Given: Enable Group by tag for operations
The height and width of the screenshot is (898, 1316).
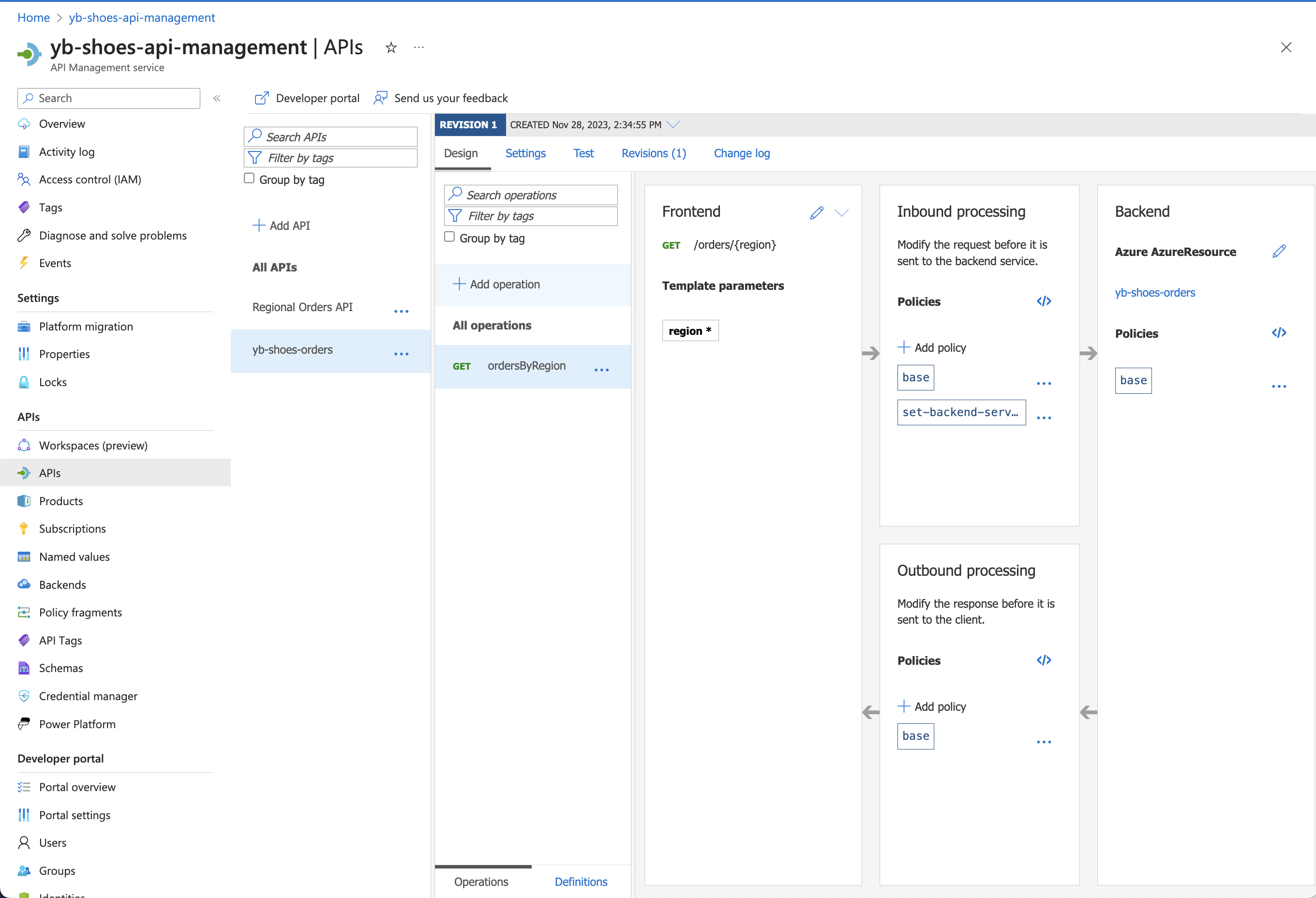Looking at the screenshot, I should (449, 237).
